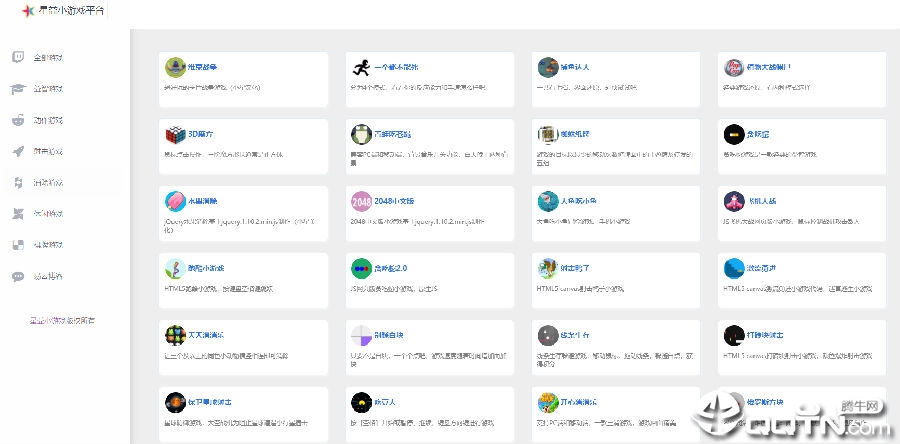Click the fish-themed round game icon
The width and height of the screenshot is (900, 444).
548,67
